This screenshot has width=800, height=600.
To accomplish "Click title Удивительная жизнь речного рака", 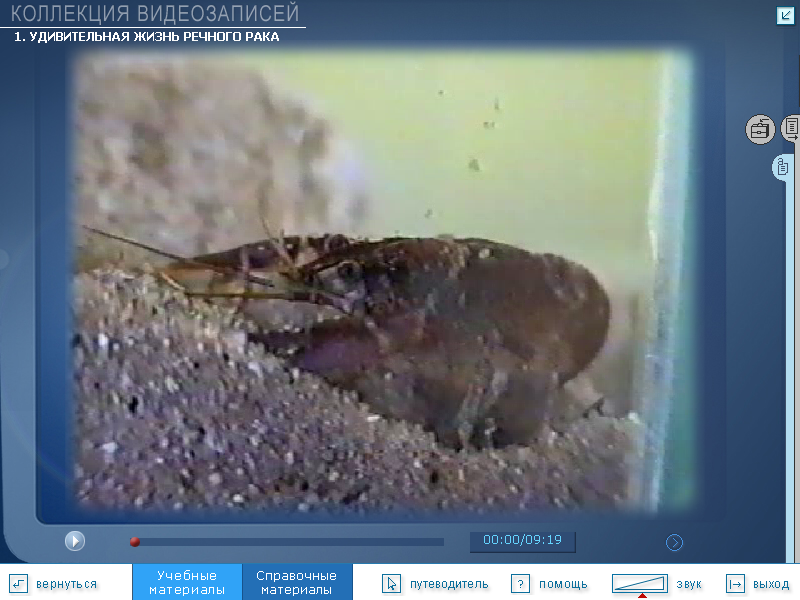I will tap(146, 37).
